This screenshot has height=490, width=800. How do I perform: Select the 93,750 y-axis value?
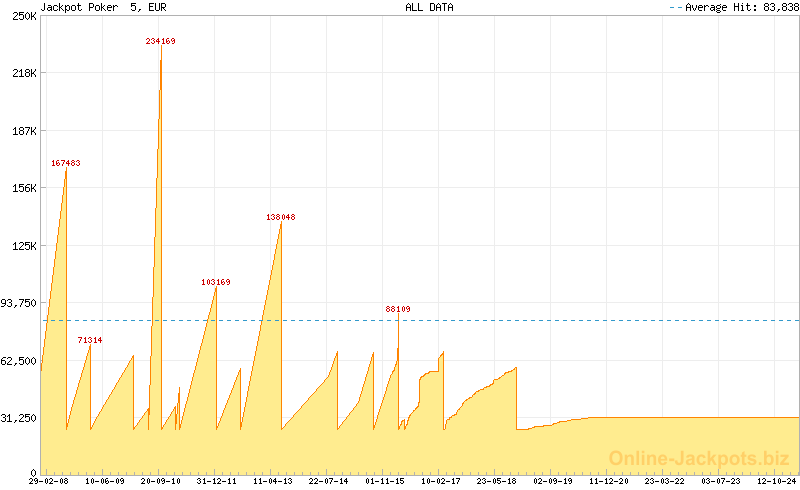tap(19, 303)
